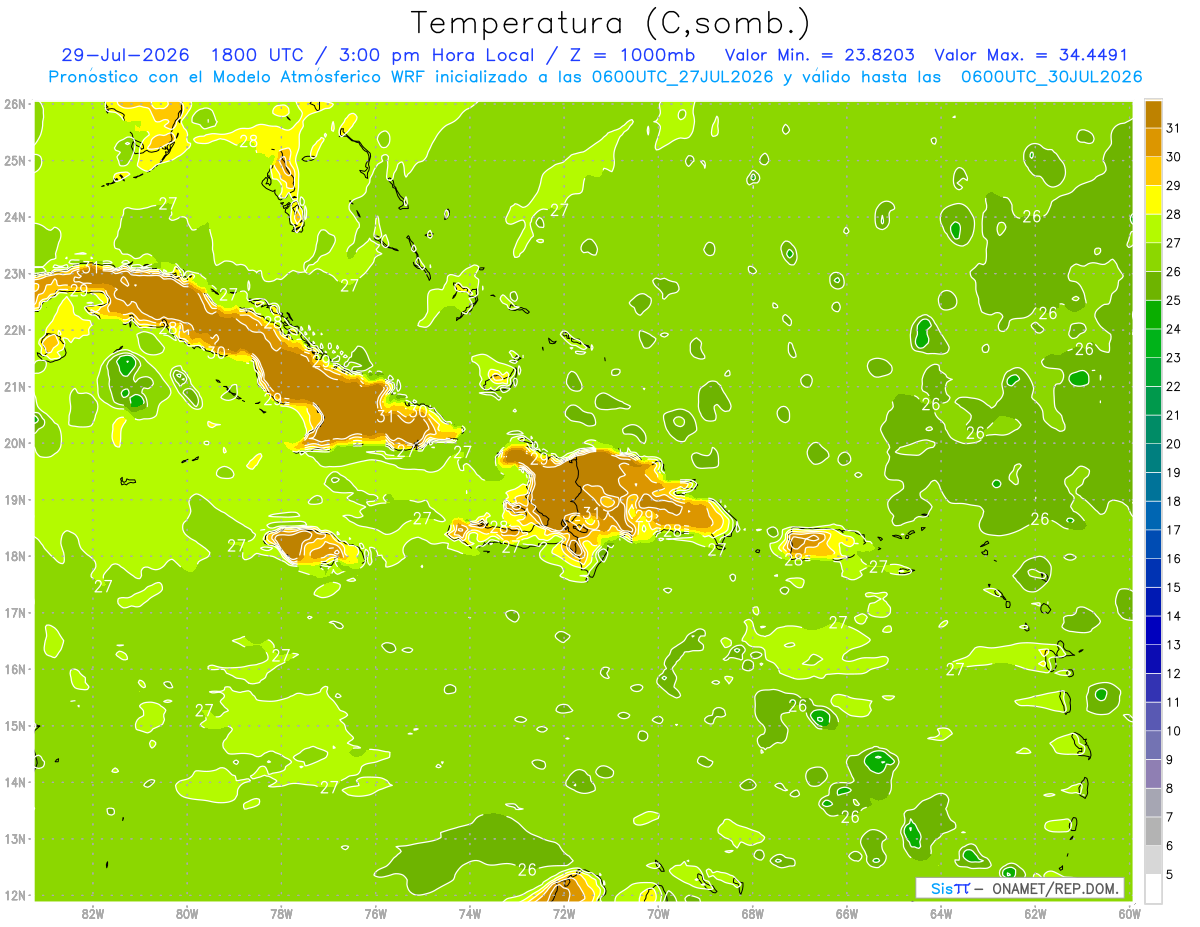Click the 'Valor Max. = 34.4491' value
This screenshot has width=1200, height=927.
(1031, 55)
